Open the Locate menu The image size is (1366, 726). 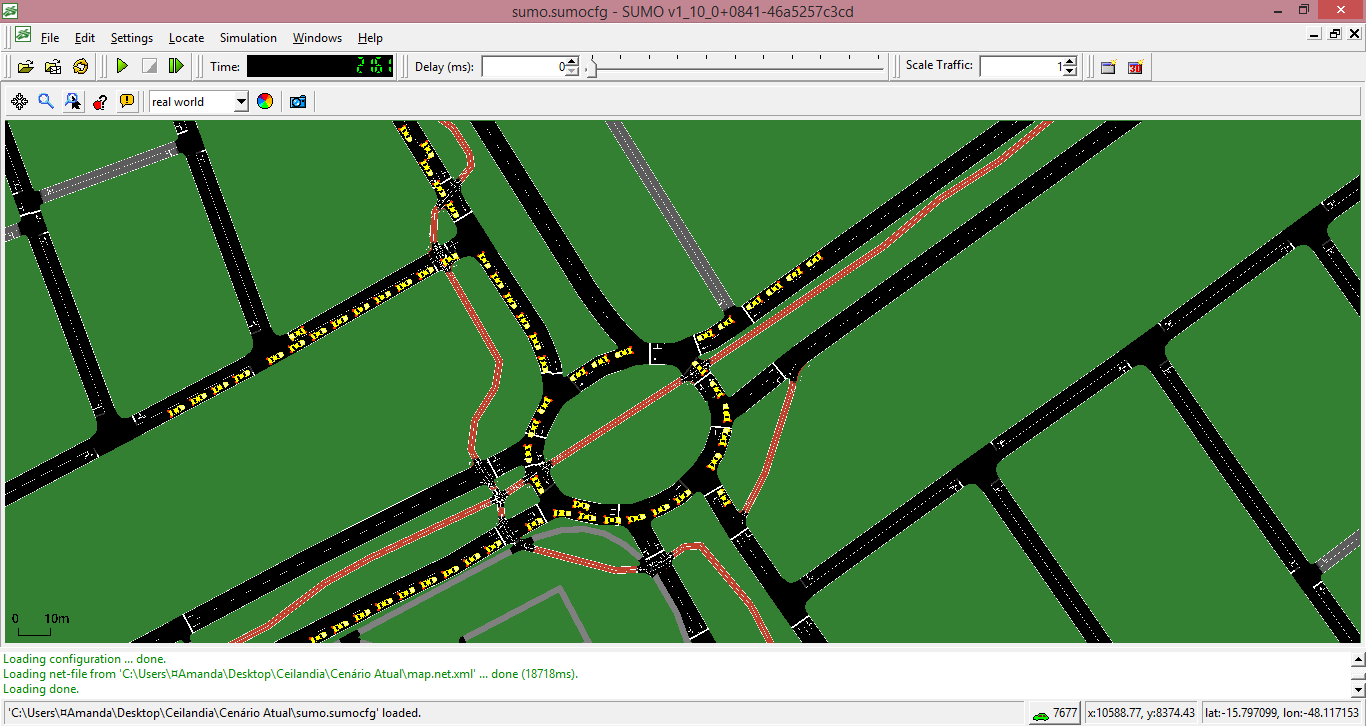click(x=186, y=38)
